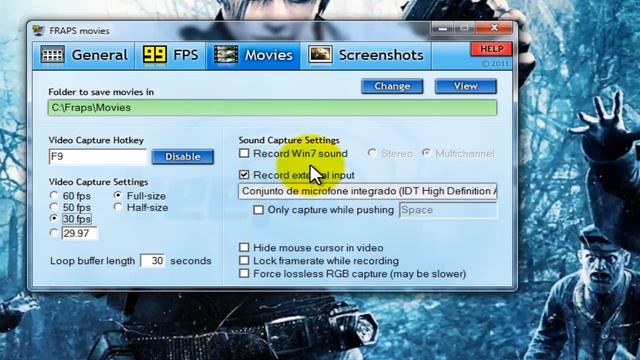Uncheck Record external input
The width and height of the screenshot is (640, 360).
(244, 175)
